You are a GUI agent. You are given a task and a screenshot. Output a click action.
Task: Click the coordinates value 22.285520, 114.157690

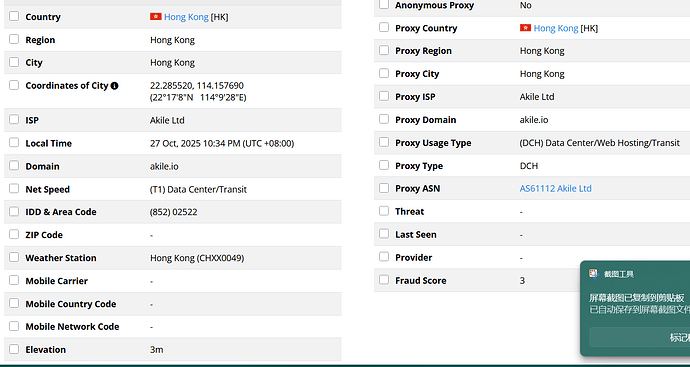197,85
